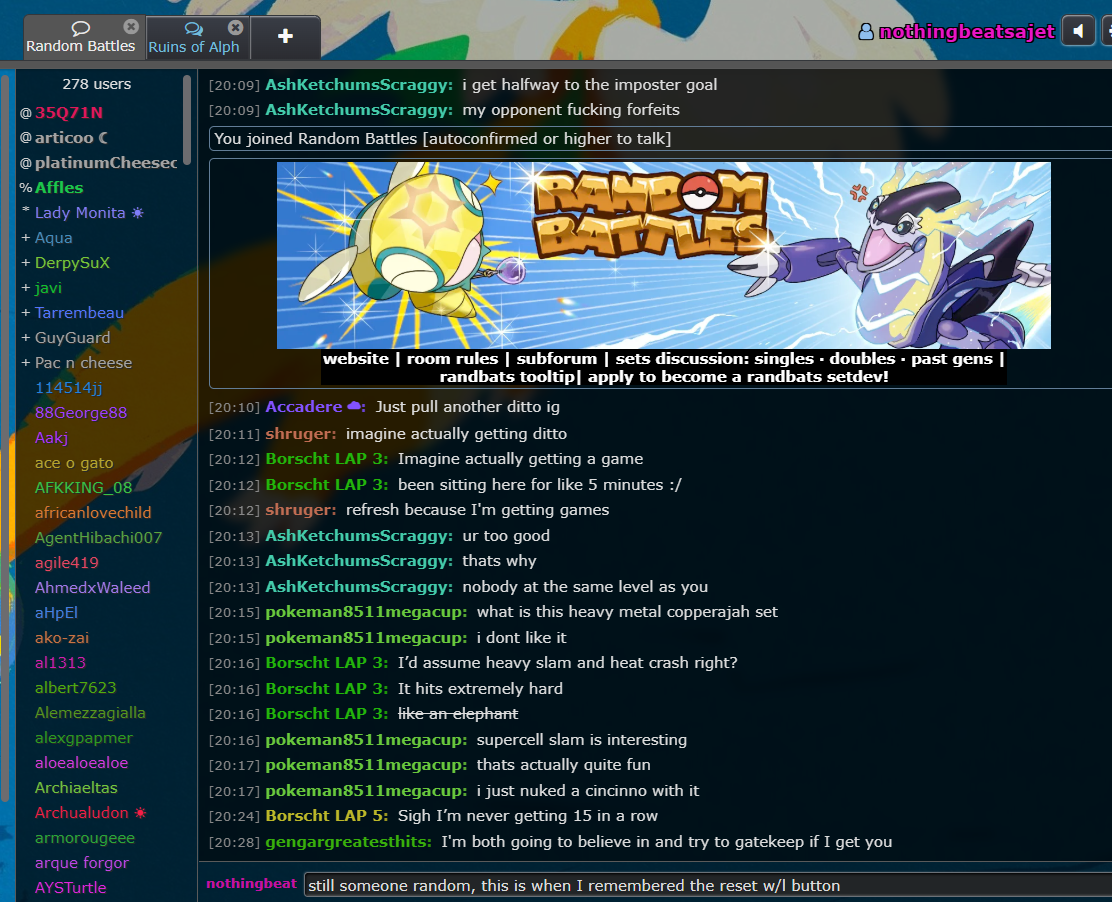This screenshot has width=1112, height=902.
Task: Select user 114514jj in the user list
Action: (x=69, y=388)
